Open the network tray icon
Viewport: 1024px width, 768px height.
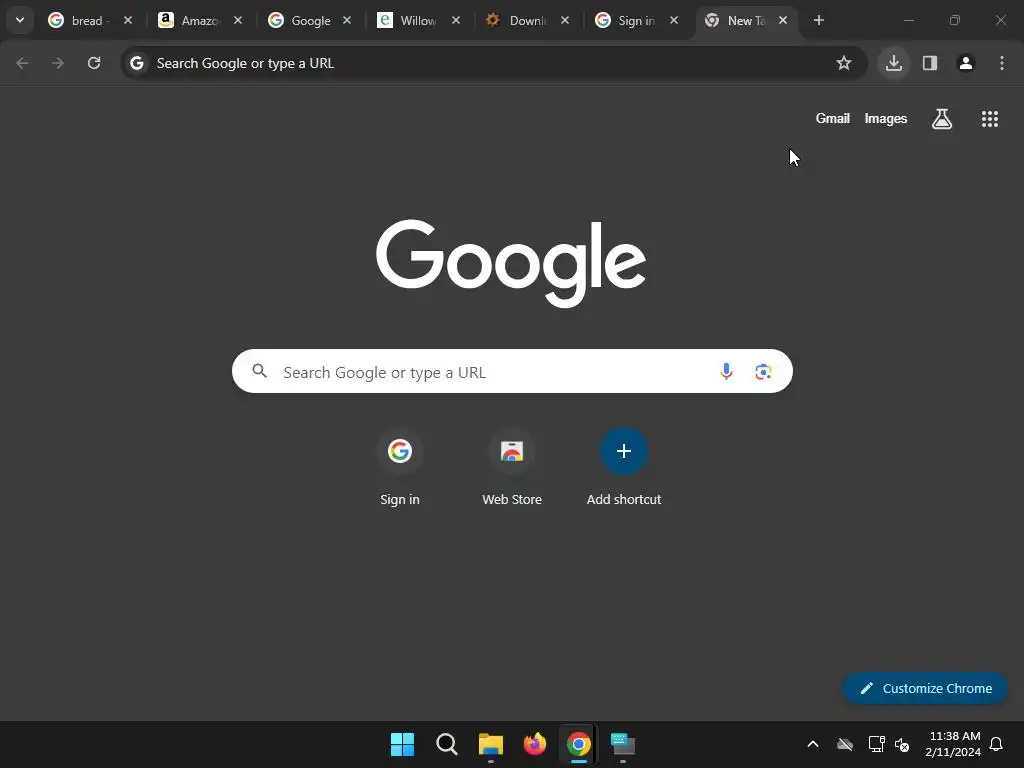(876, 744)
